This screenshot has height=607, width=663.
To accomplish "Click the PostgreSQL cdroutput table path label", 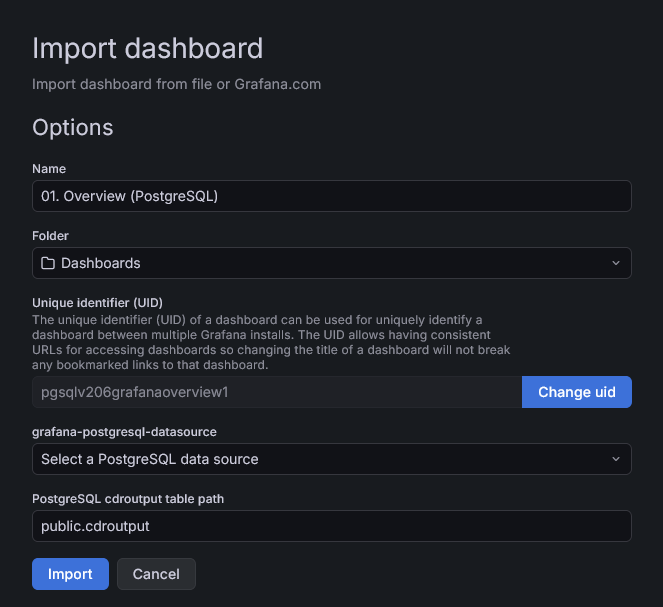I will (133, 497).
